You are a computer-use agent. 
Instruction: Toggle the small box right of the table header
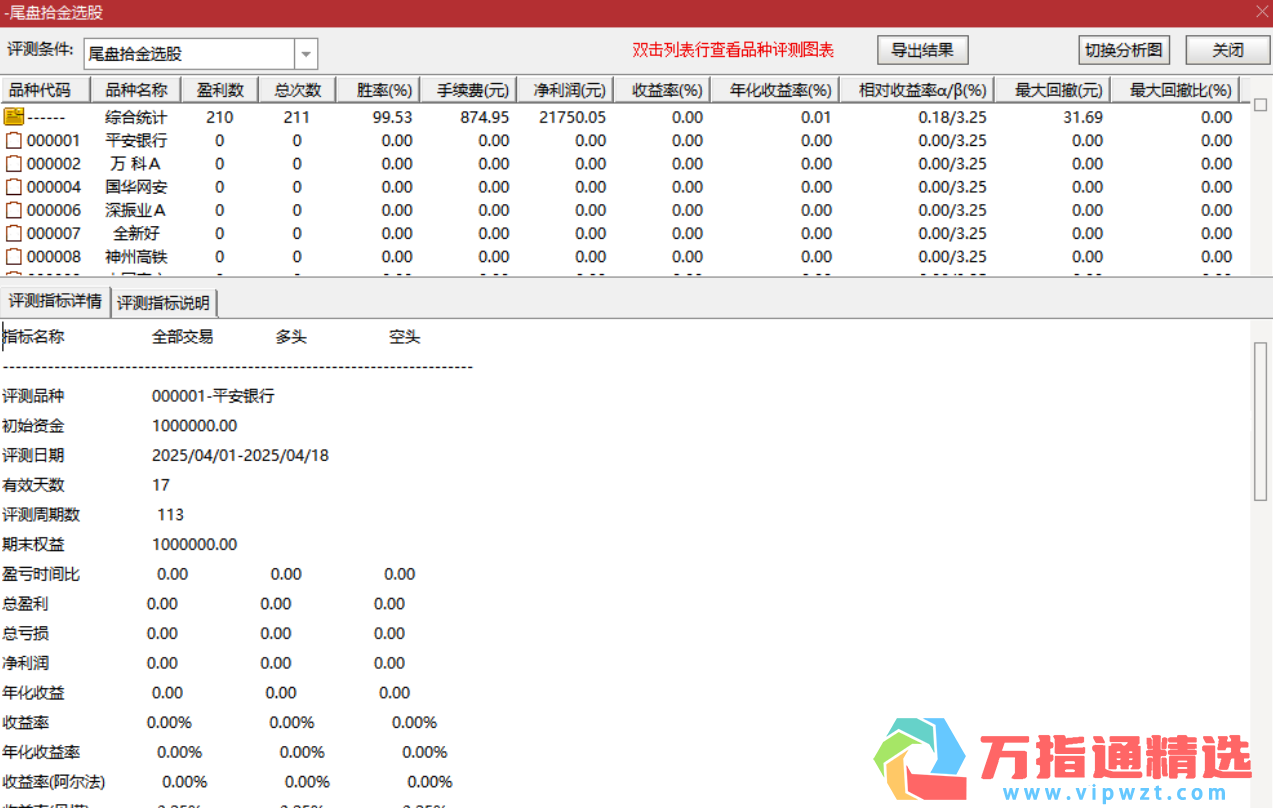pyautogui.click(x=1260, y=104)
